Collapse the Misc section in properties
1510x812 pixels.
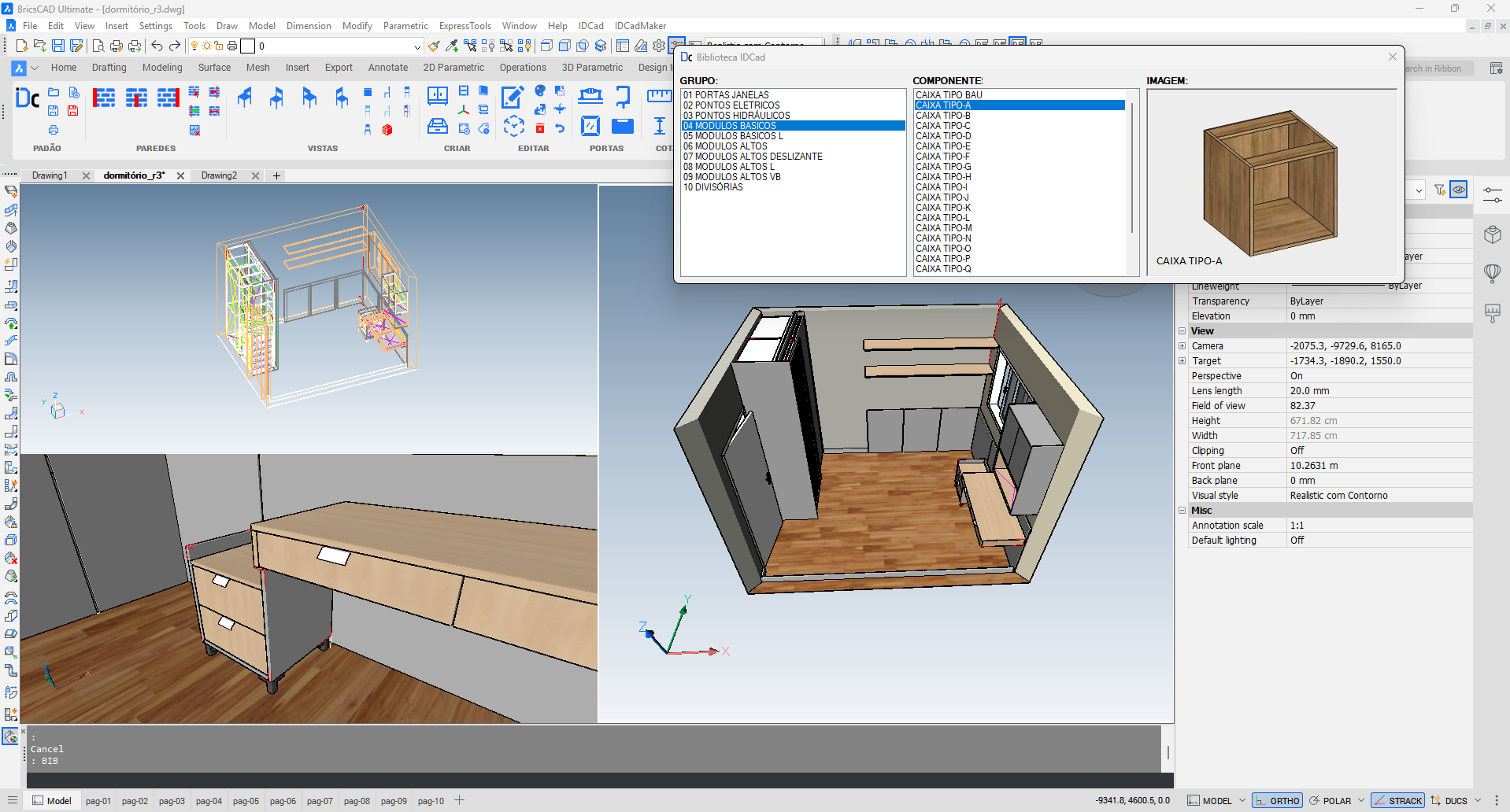pos(1182,511)
